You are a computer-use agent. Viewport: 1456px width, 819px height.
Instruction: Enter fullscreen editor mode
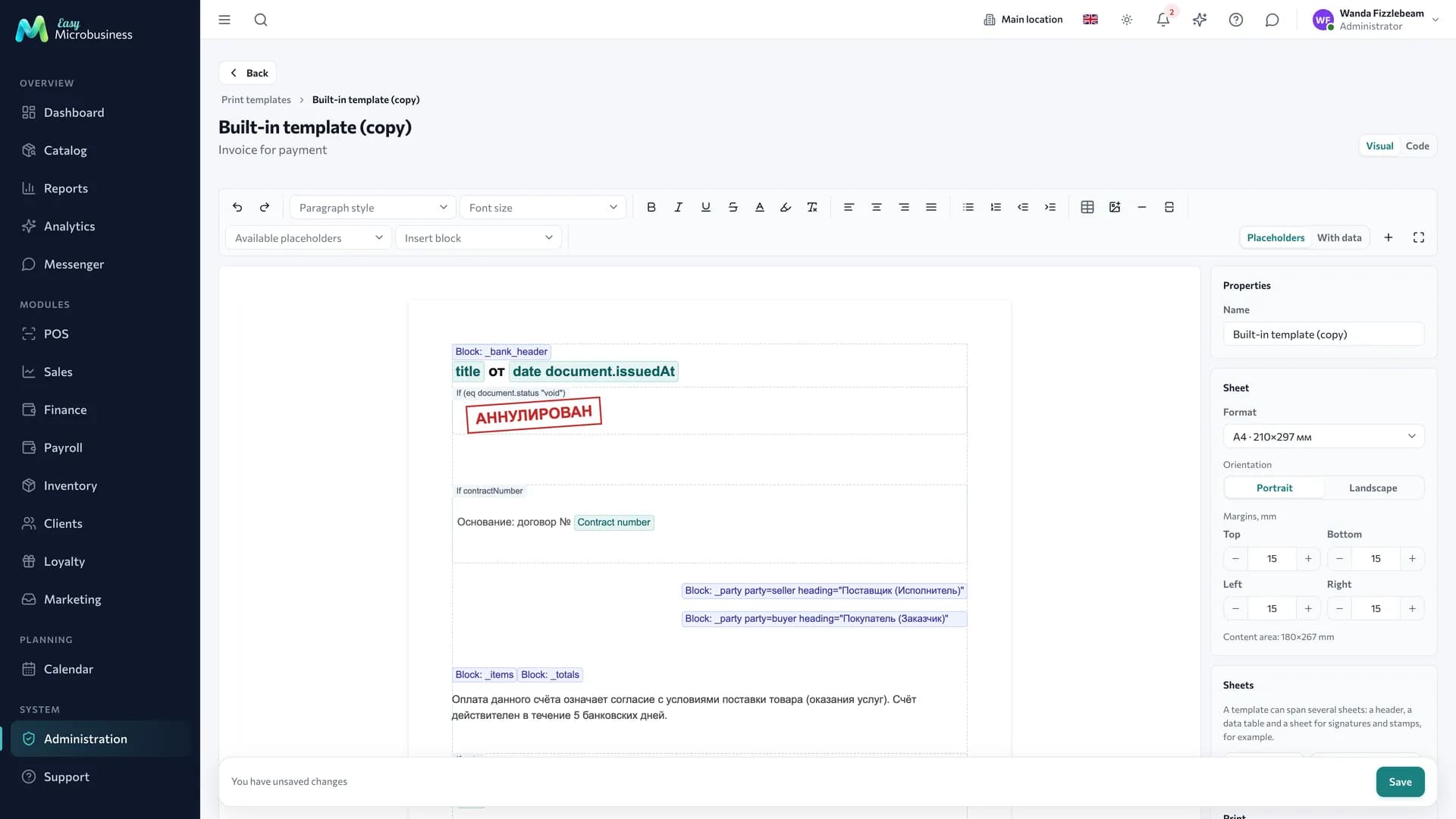tap(1418, 237)
